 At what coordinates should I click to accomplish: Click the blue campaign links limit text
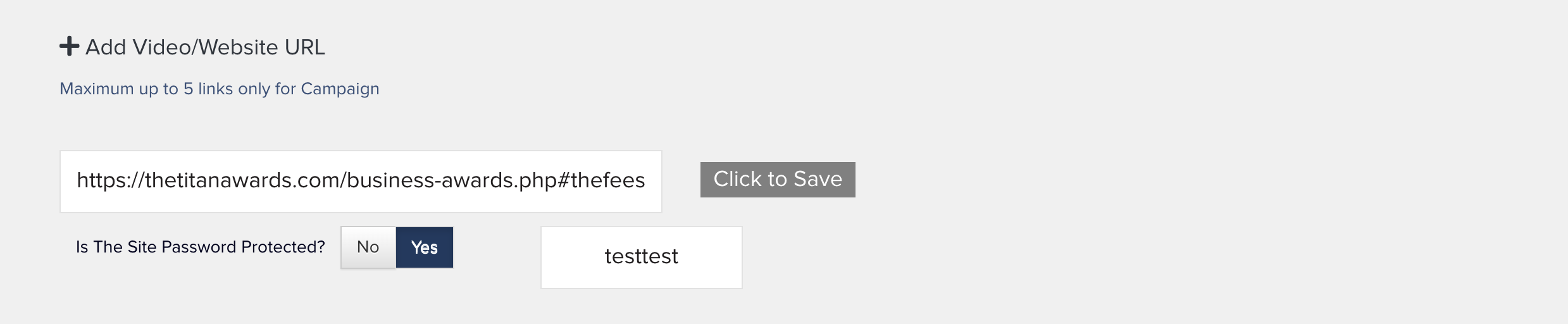[x=219, y=89]
